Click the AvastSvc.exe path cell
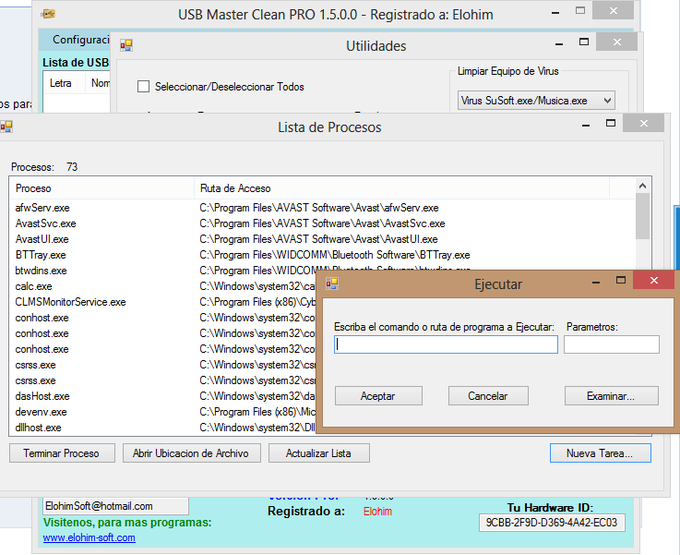Image resolution: width=680 pixels, height=555 pixels. tap(322, 223)
